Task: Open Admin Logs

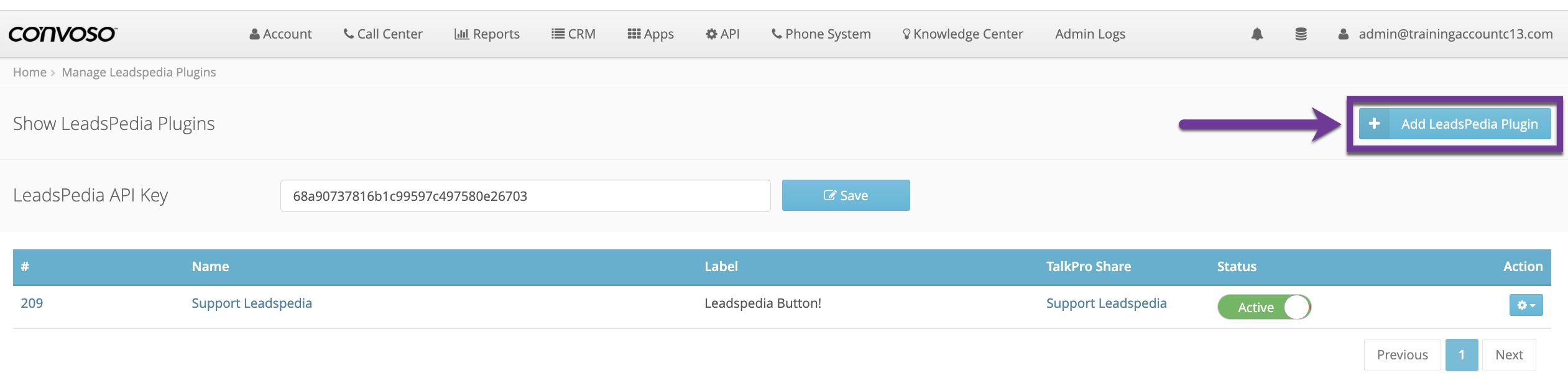Action: tap(1090, 34)
